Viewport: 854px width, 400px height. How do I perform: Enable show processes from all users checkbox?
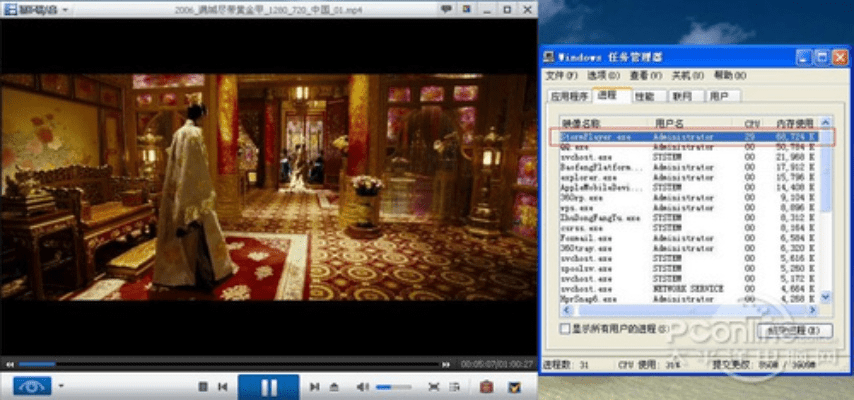pyautogui.click(x=565, y=328)
